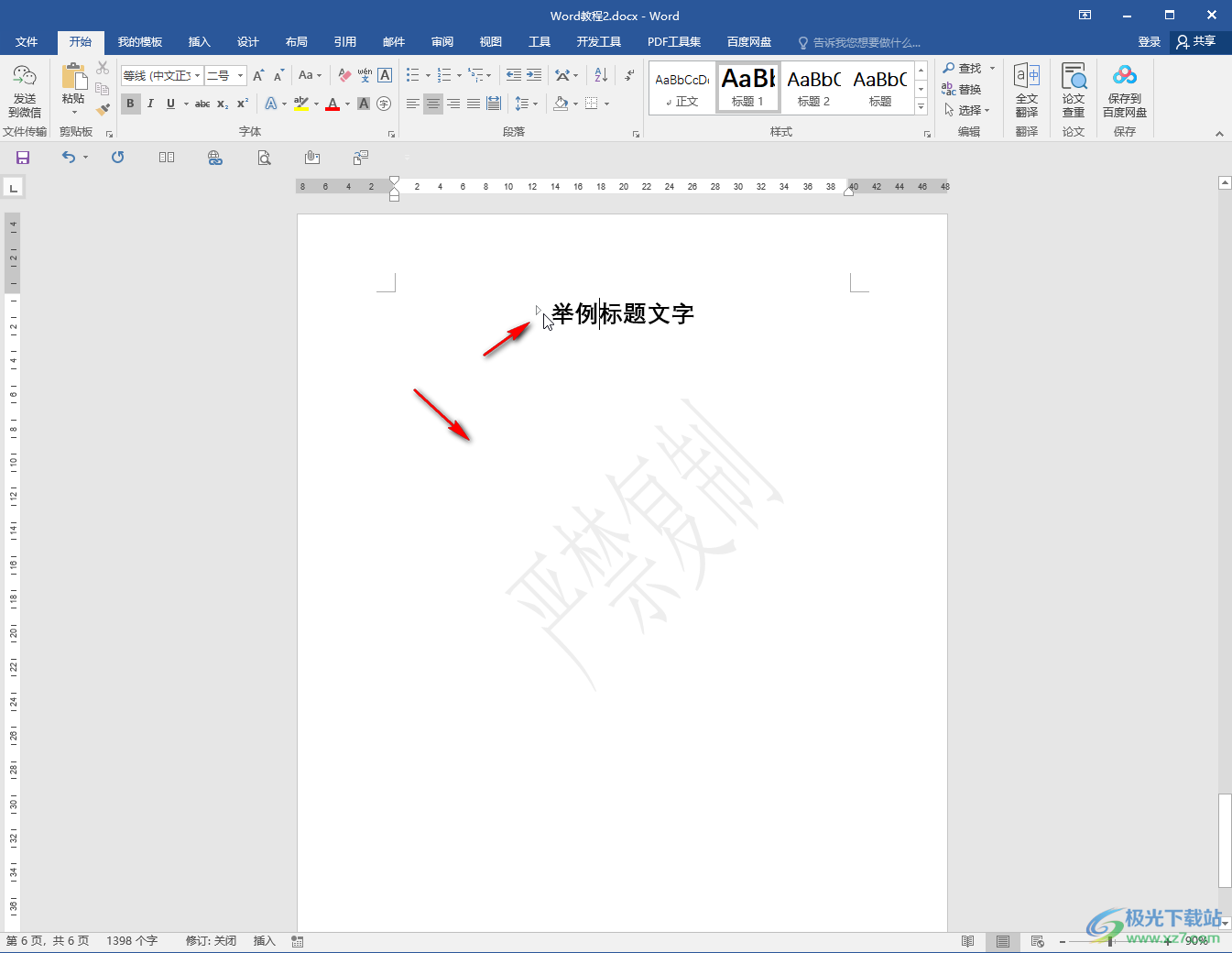Click the 共享 Share button
The height and width of the screenshot is (953, 1232).
[1196, 41]
